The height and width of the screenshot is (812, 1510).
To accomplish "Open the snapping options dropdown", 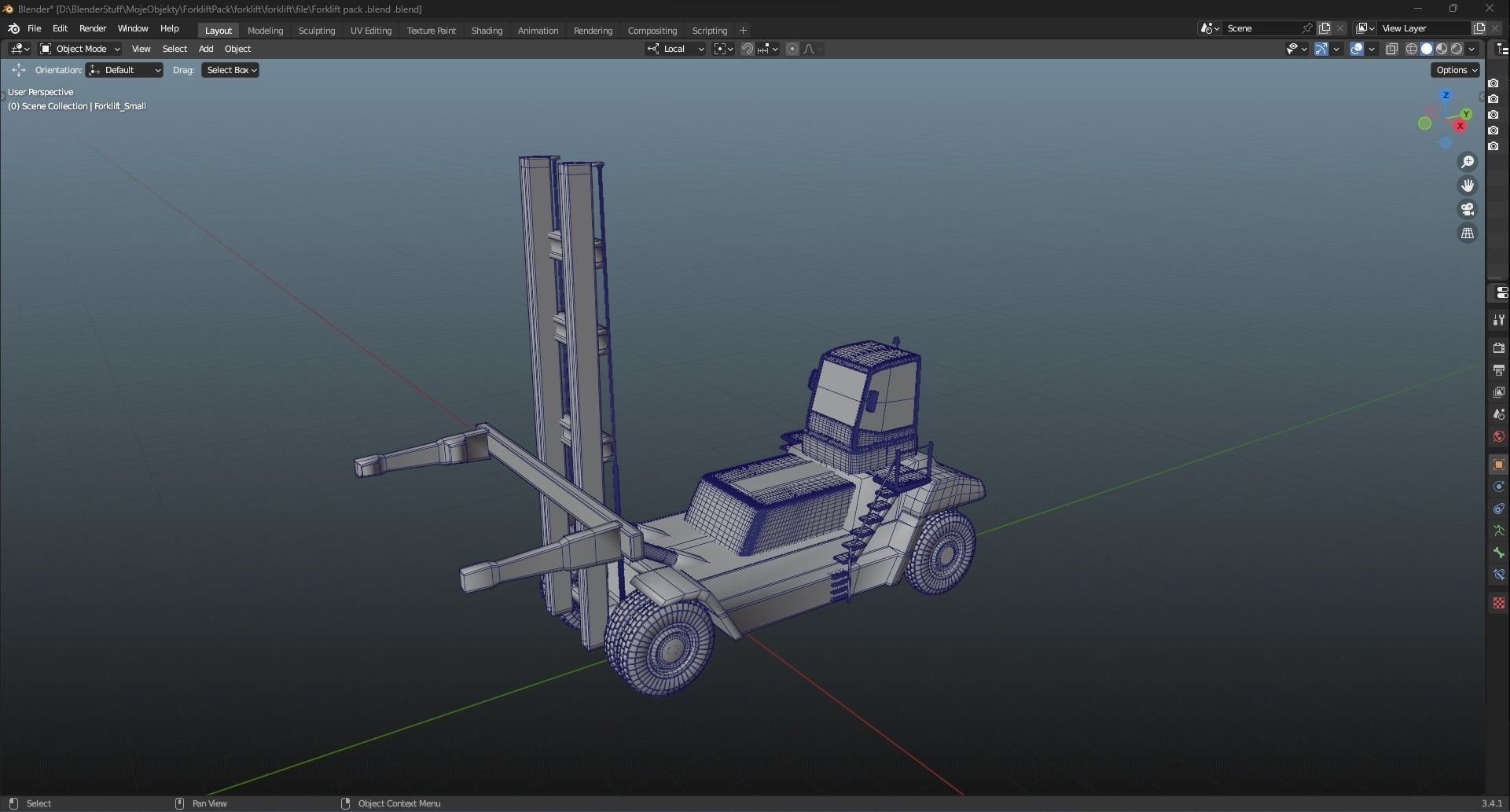I will 767,49.
